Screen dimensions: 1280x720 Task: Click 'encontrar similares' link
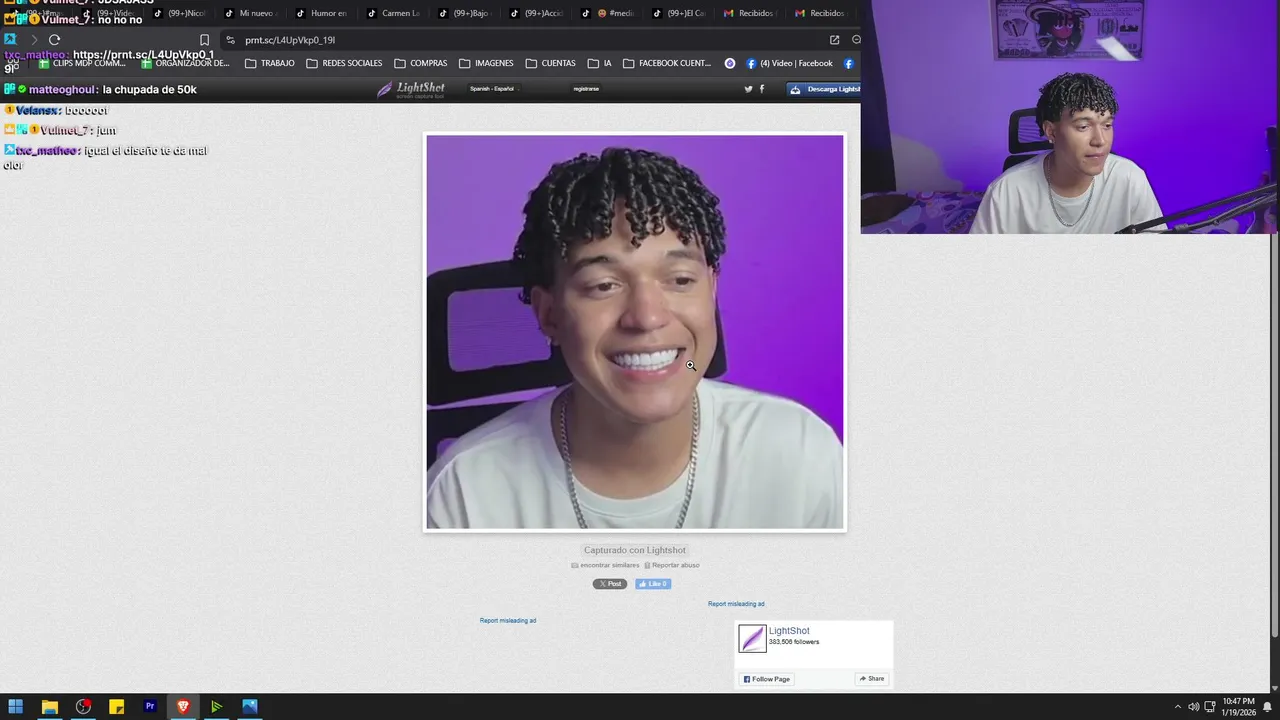tap(605, 565)
